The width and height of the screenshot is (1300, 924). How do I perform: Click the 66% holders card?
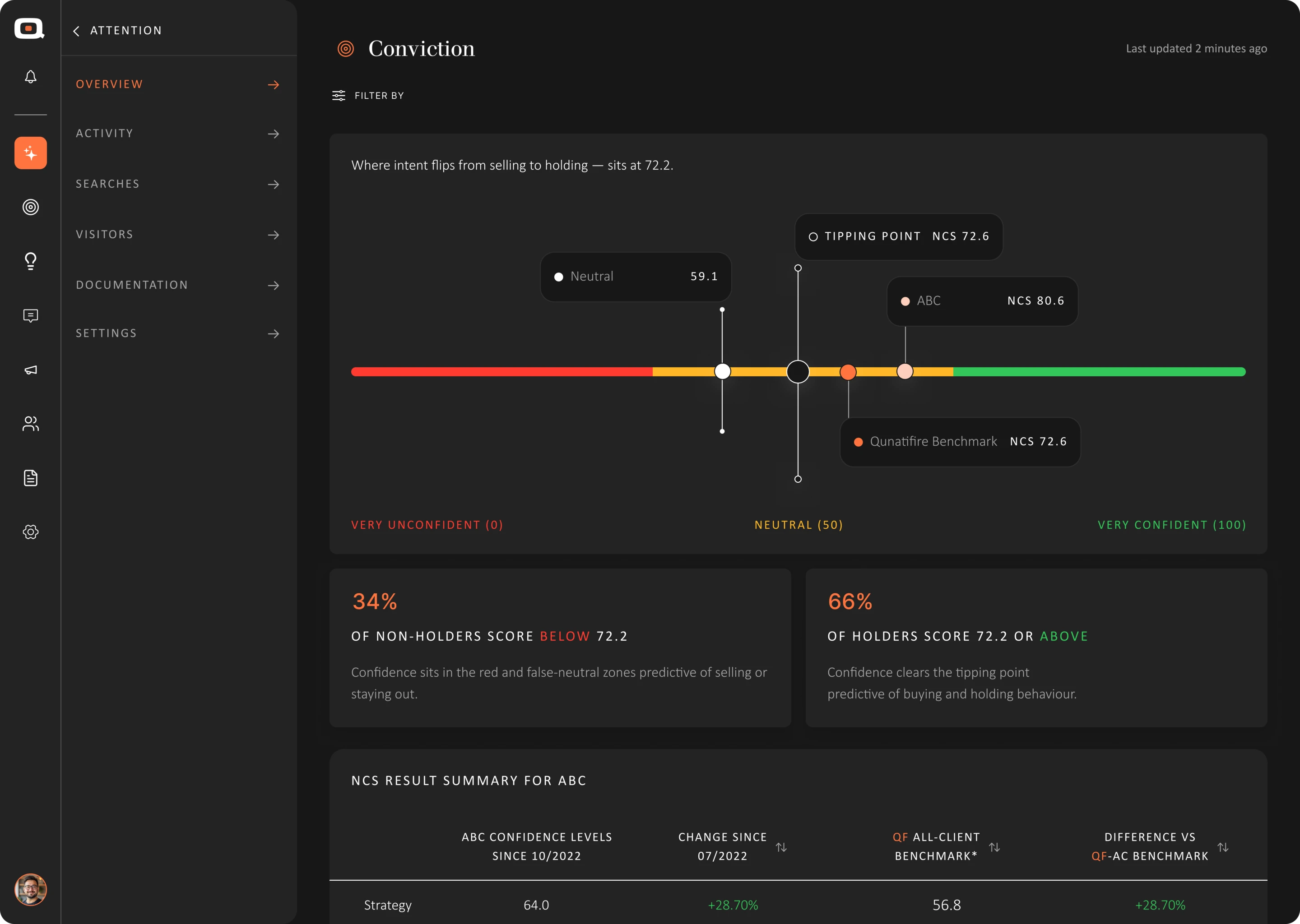point(1036,647)
